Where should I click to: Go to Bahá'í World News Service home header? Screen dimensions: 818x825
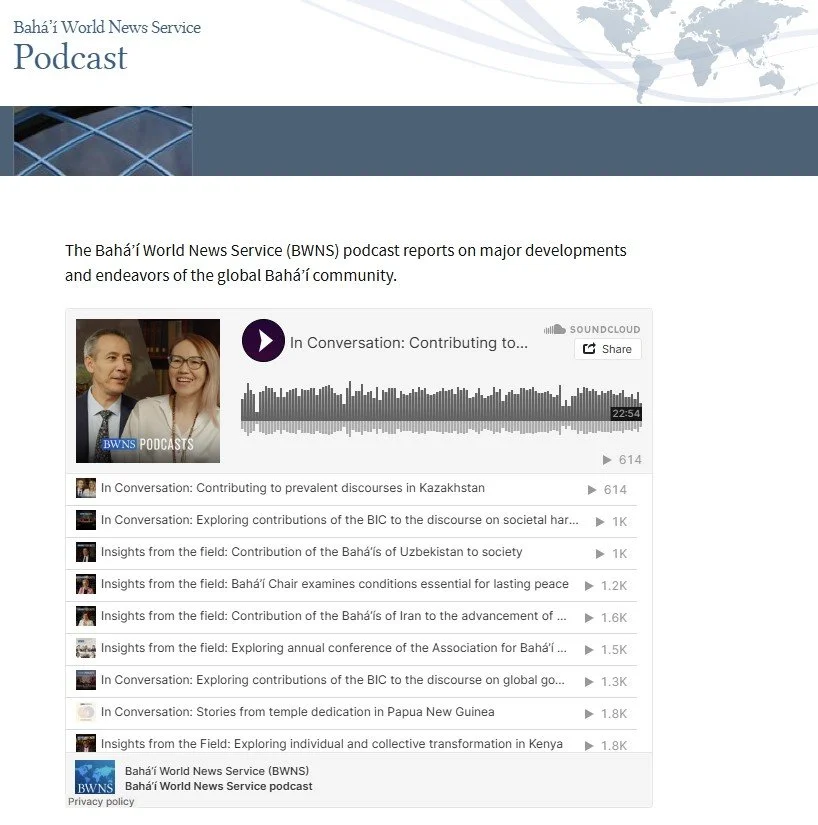tap(107, 27)
